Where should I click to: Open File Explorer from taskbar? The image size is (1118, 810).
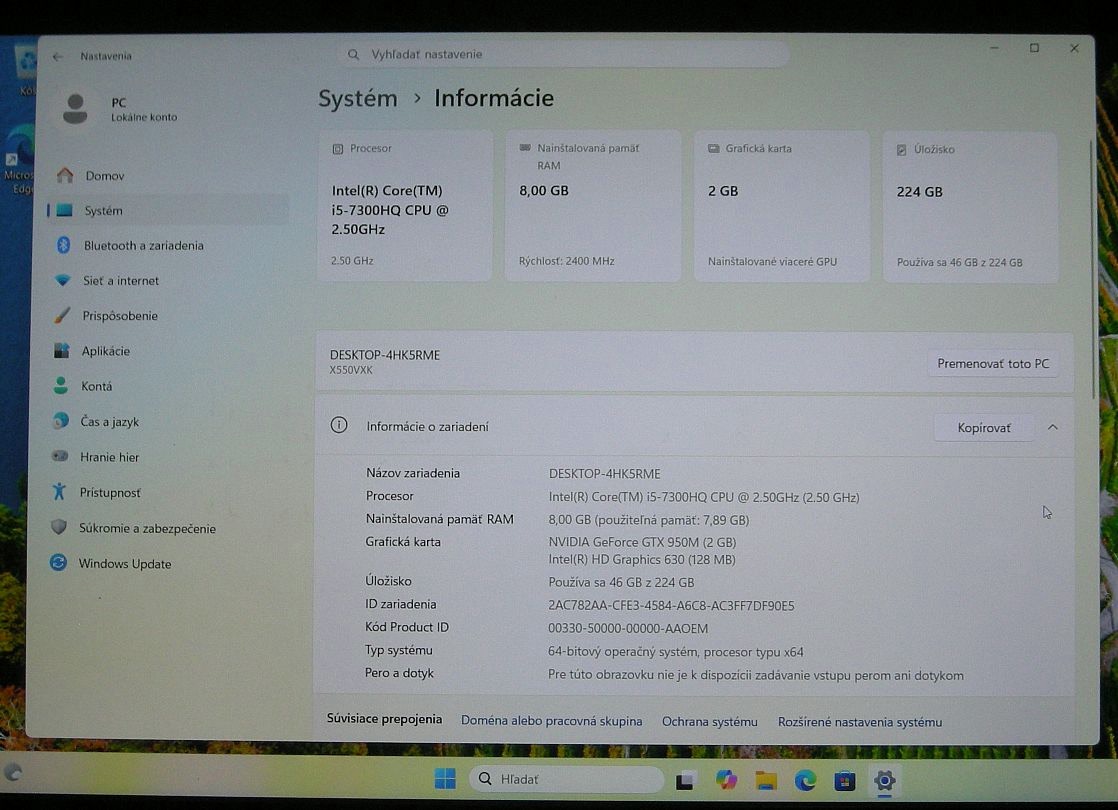[x=766, y=780]
